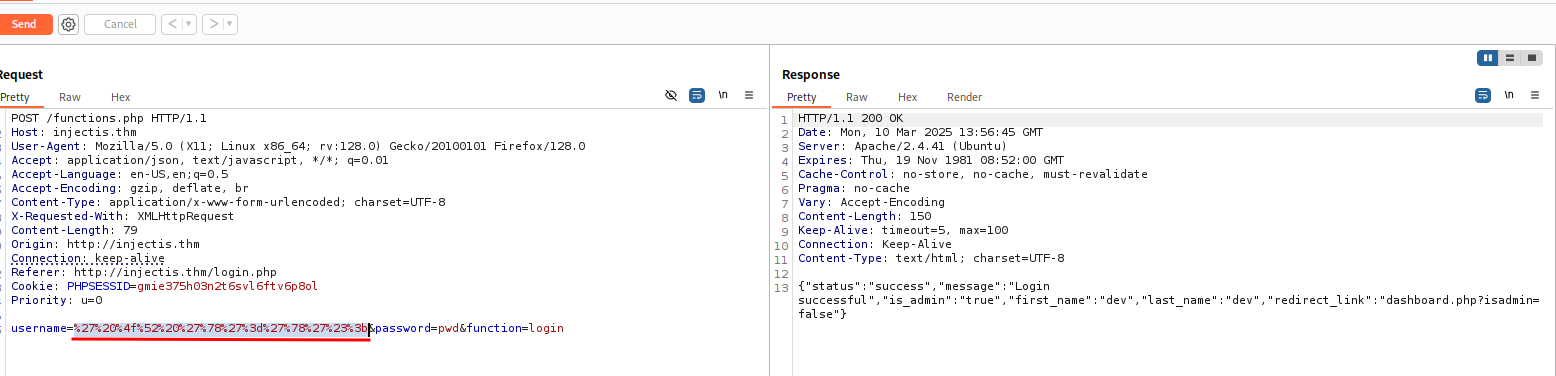This screenshot has width=1556, height=376.
Task: Go back to previous request in history
Action: coord(172,24)
